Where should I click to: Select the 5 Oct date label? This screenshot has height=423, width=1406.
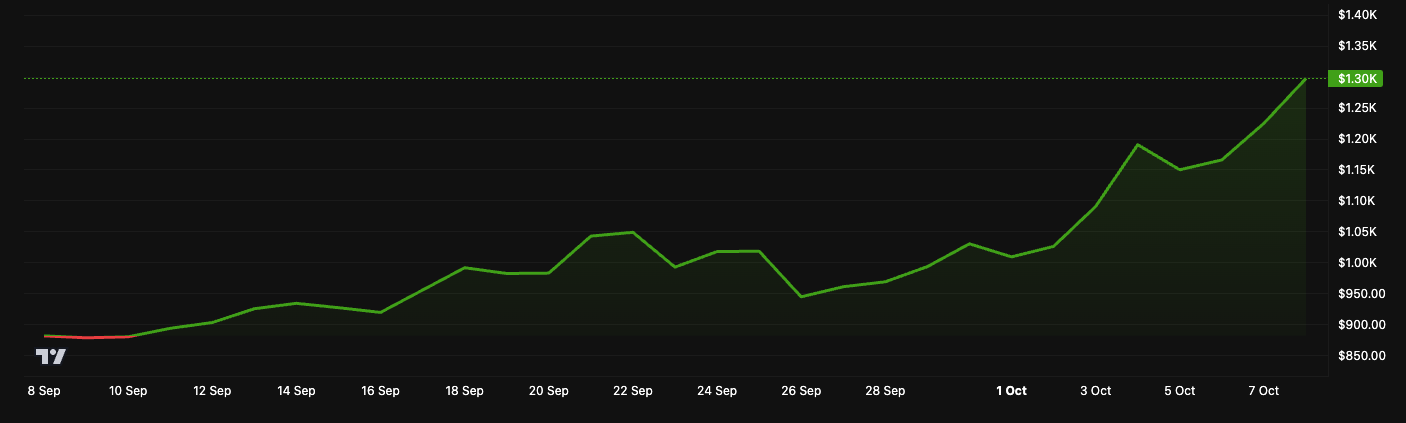coord(1179,391)
